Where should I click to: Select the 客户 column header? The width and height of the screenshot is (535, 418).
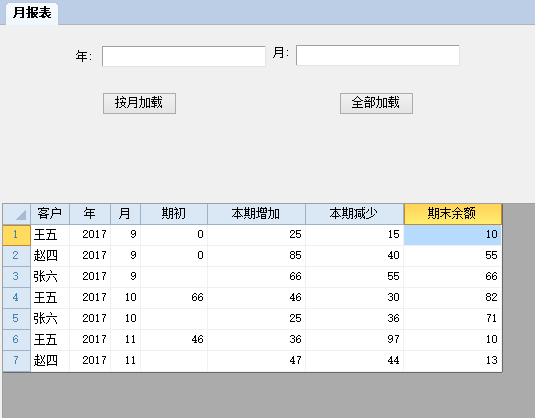(x=50, y=214)
